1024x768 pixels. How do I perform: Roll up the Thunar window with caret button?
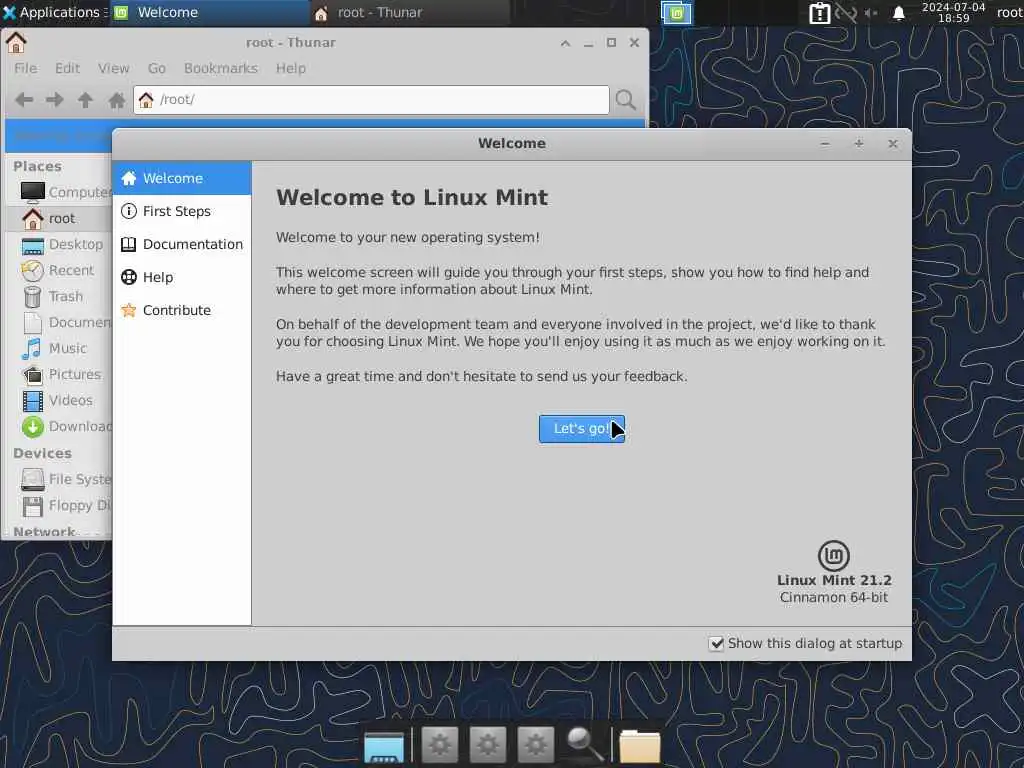click(566, 43)
